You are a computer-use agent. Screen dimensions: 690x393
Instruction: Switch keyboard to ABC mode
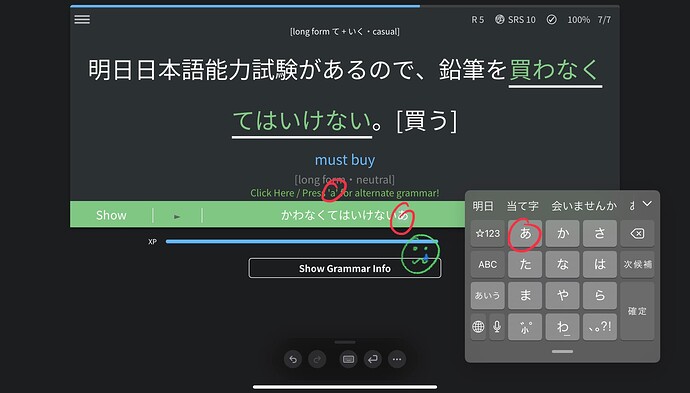(488, 264)
